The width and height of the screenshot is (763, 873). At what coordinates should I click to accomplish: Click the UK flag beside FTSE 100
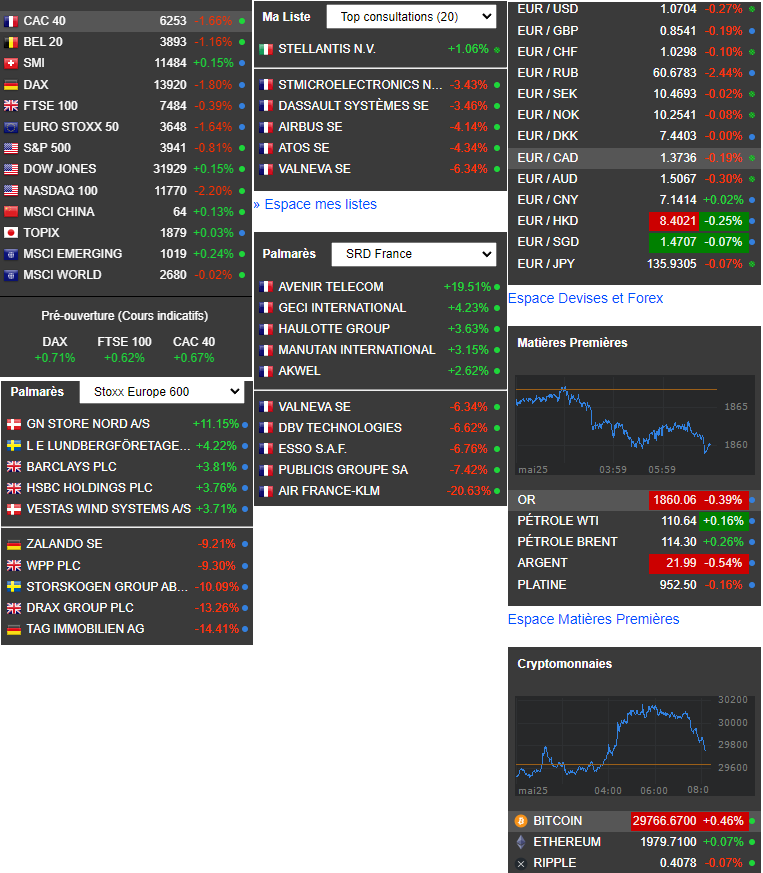click(11, 106)
